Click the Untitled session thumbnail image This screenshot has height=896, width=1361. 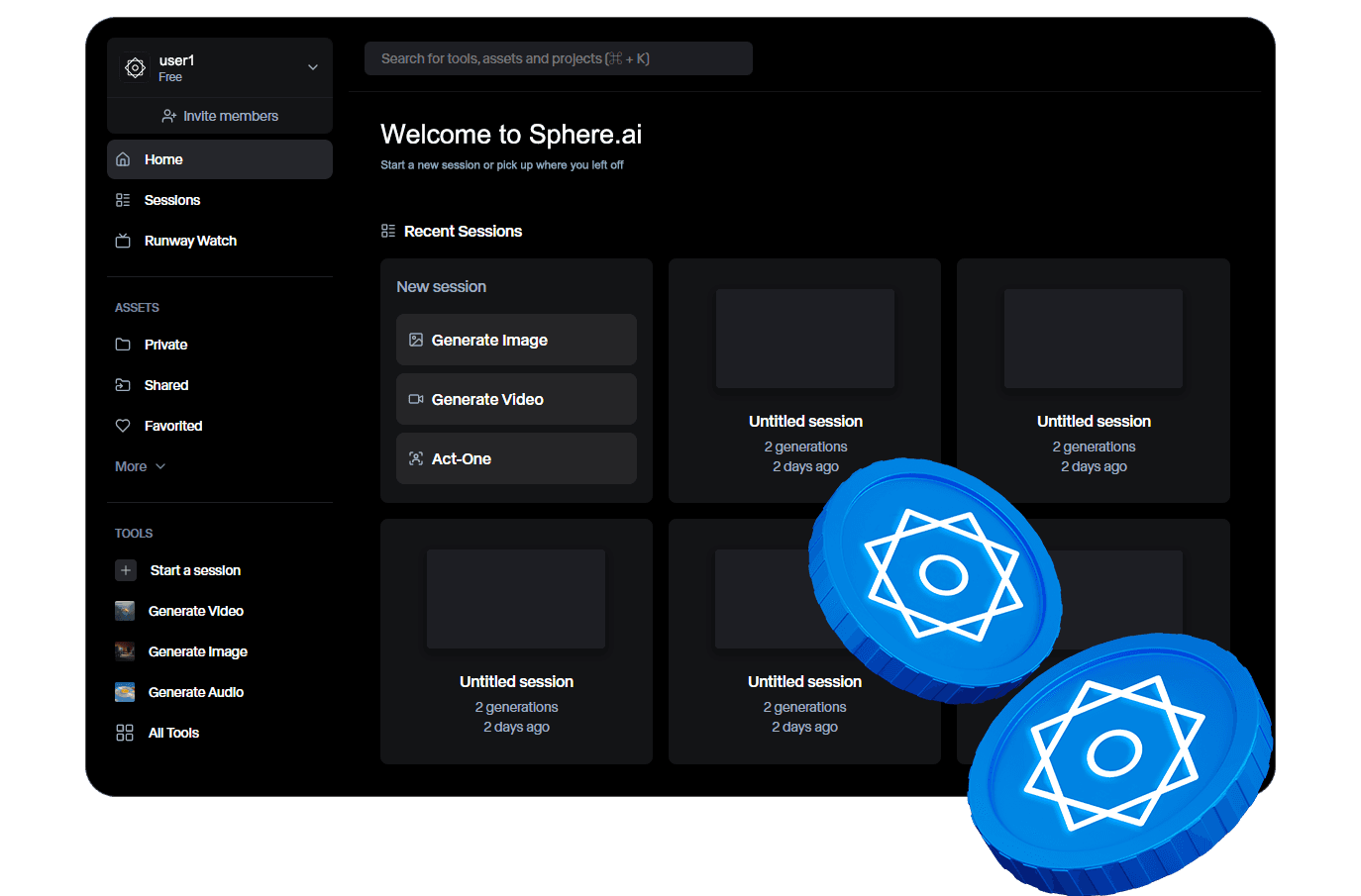point(804,338)
